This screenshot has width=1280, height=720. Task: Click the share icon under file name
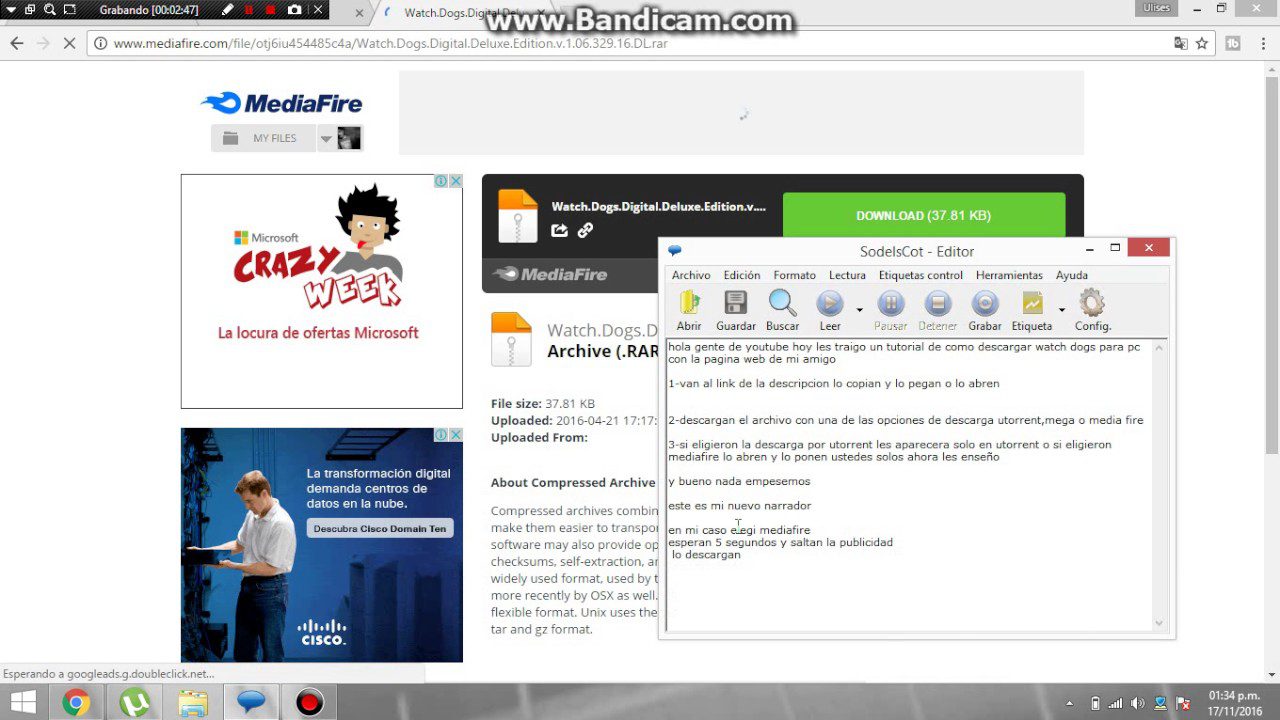point(560,230)
